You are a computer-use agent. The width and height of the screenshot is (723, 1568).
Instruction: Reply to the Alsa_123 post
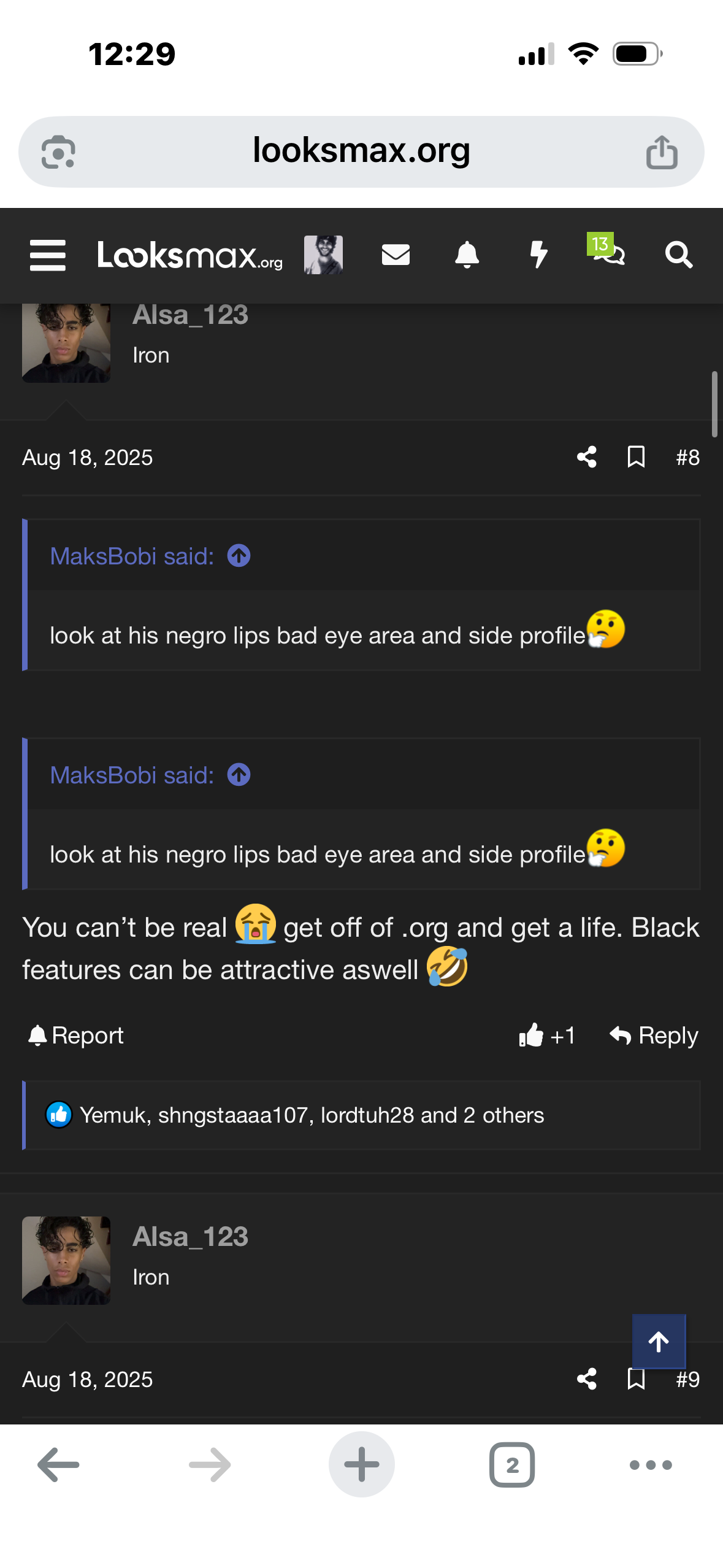pos(654,1036)
